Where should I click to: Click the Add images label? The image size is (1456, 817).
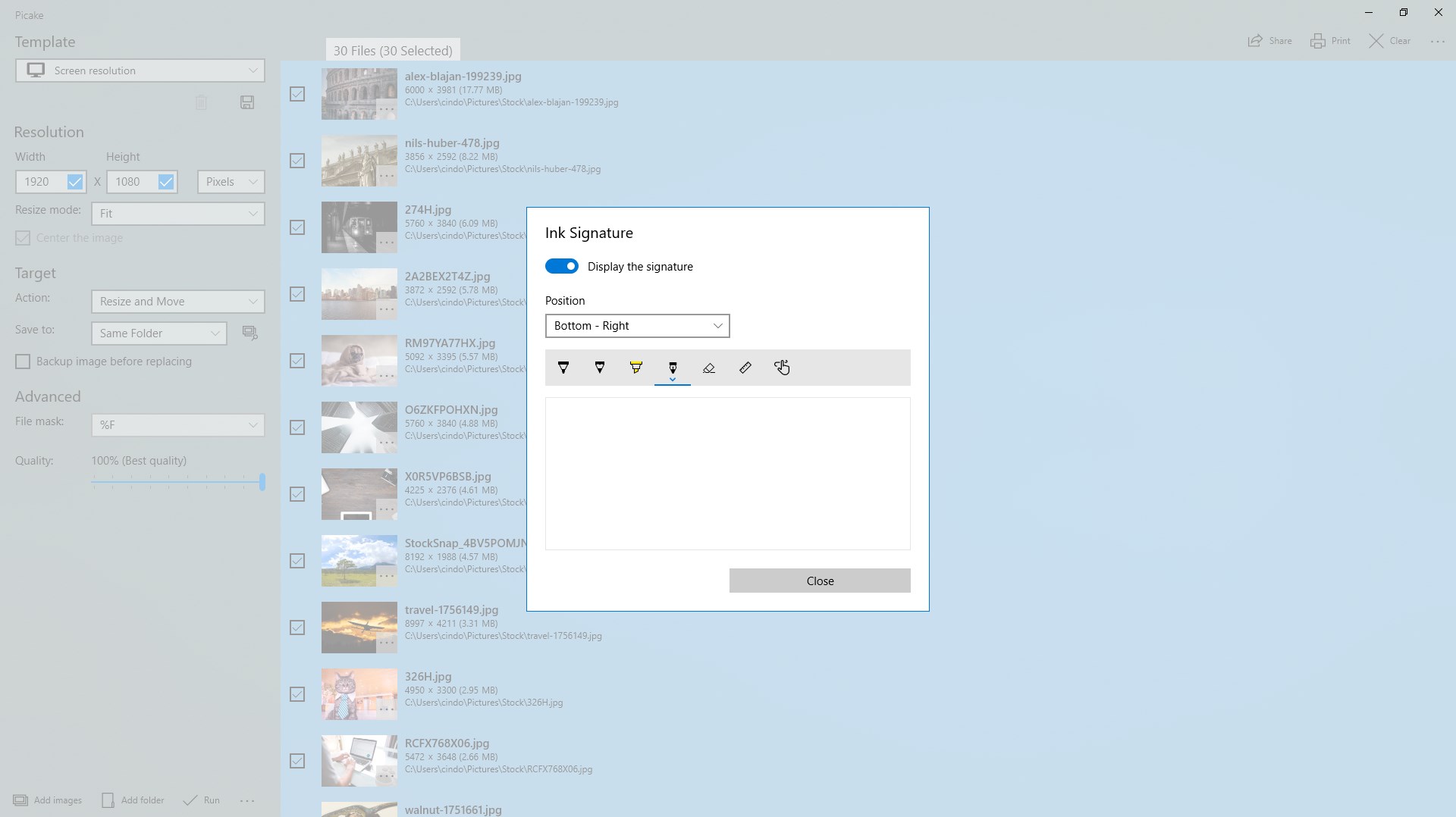(58, 800)
